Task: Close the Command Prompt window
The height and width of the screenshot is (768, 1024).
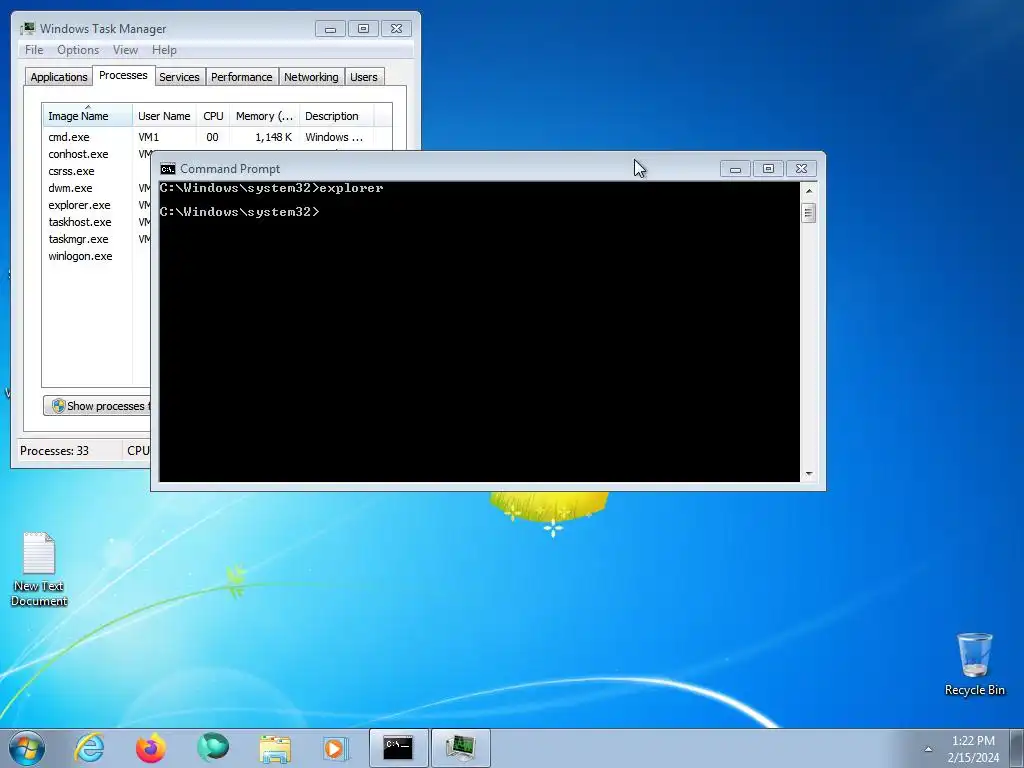Action: [801, 168]
